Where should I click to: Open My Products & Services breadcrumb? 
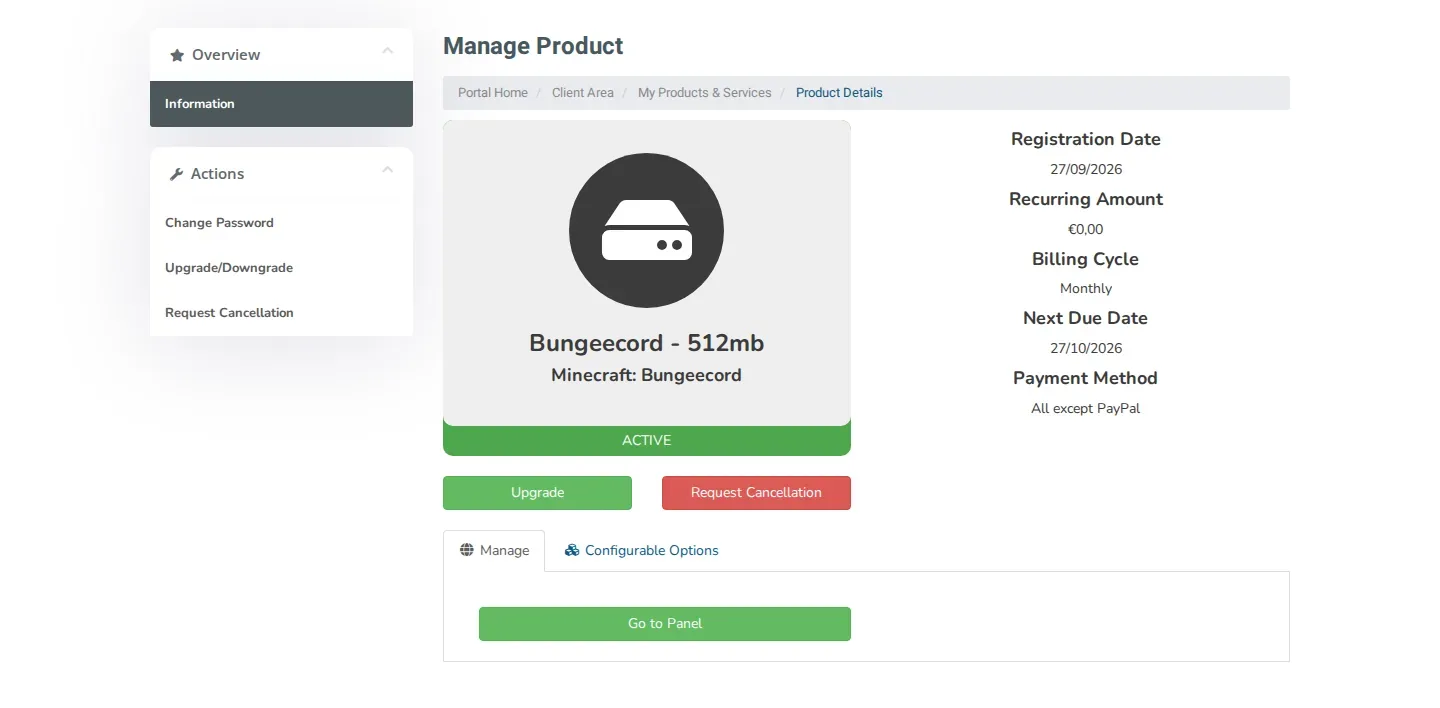705,93
